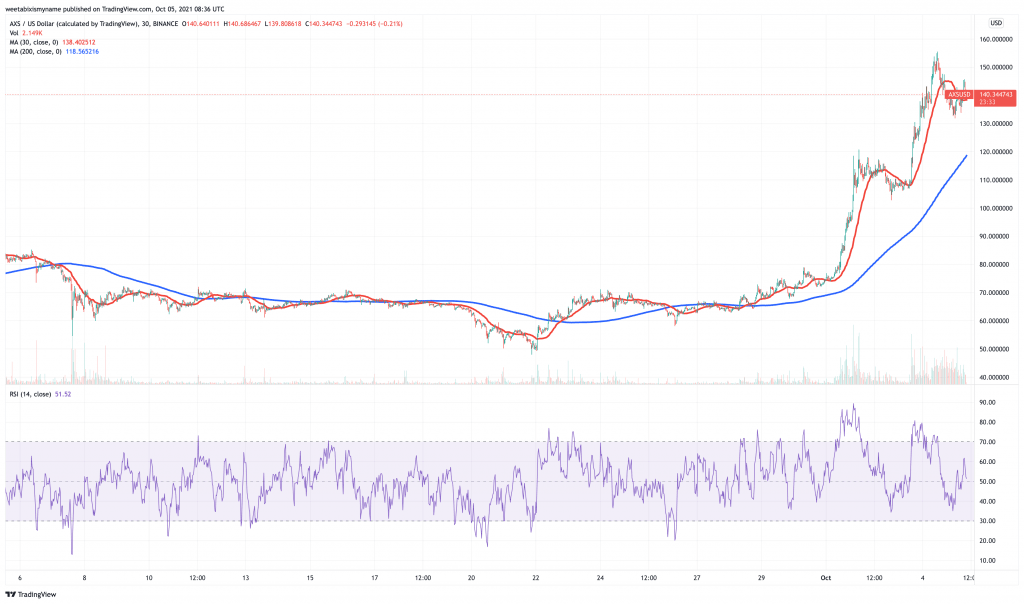The height and width of the screenshot is (604, 1024).
Task: Click the date axis label 10
Action: pyautogui.click(x=149, y=578)
